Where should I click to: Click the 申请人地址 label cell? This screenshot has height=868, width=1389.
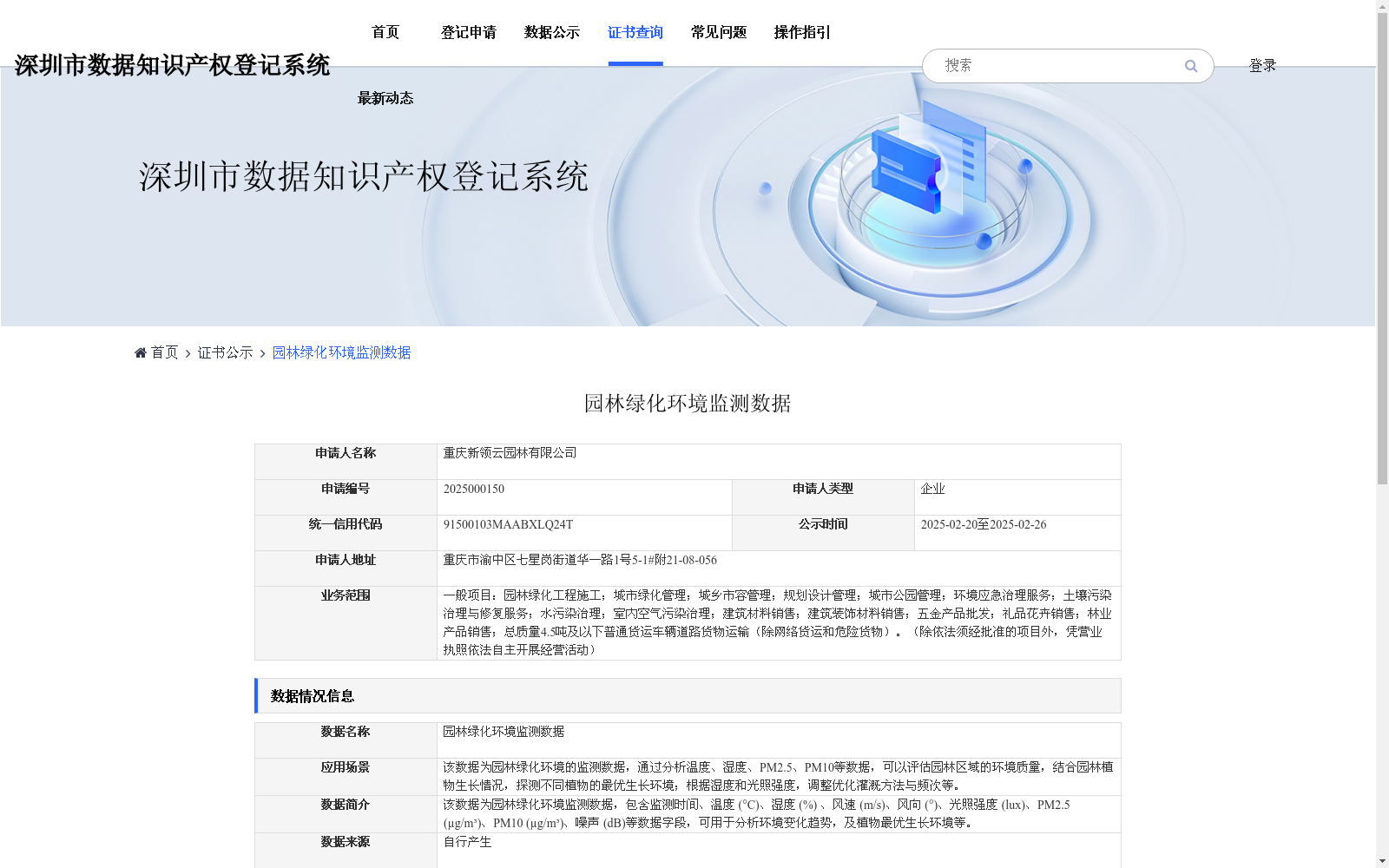(x=346, y=569)
